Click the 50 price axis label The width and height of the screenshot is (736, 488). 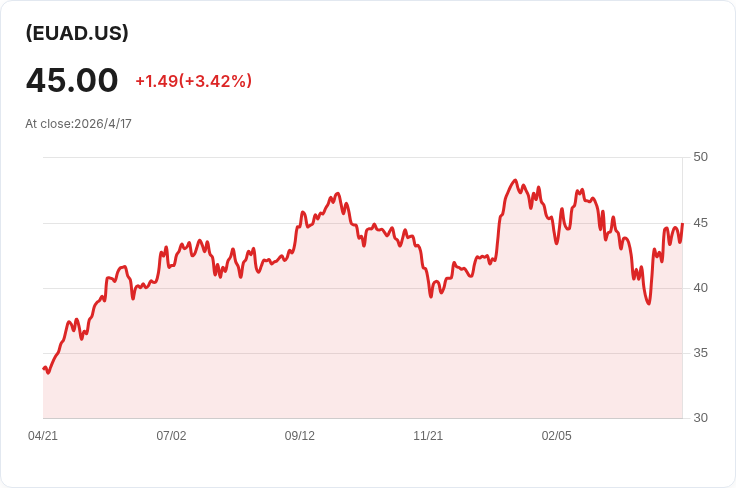click(x=700, y=157)
